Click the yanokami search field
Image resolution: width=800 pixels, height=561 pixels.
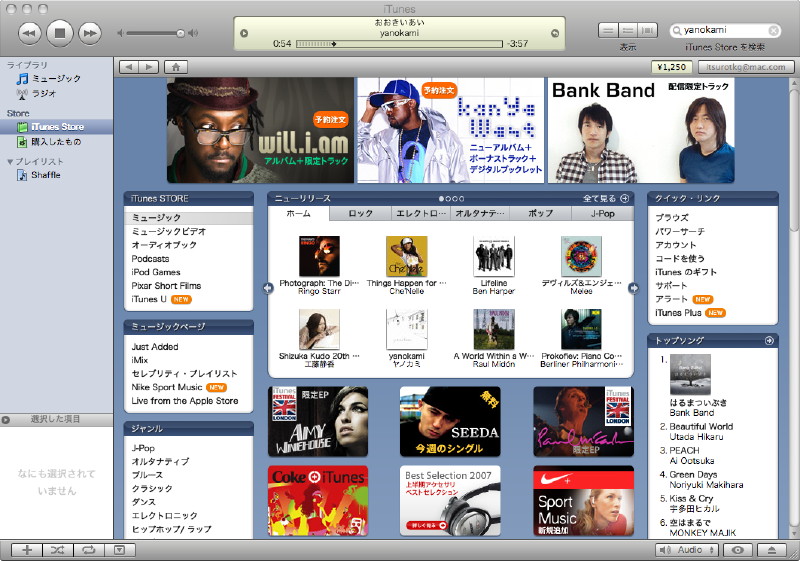(x=724, y=30)
